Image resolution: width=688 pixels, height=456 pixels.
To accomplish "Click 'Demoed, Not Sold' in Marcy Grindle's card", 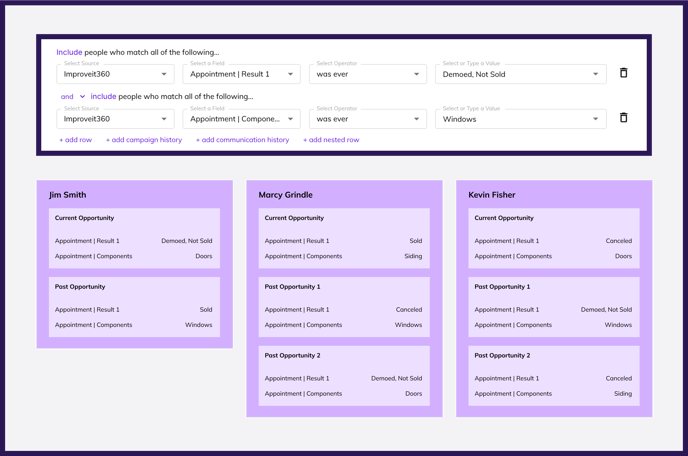I will click(396, 378).
